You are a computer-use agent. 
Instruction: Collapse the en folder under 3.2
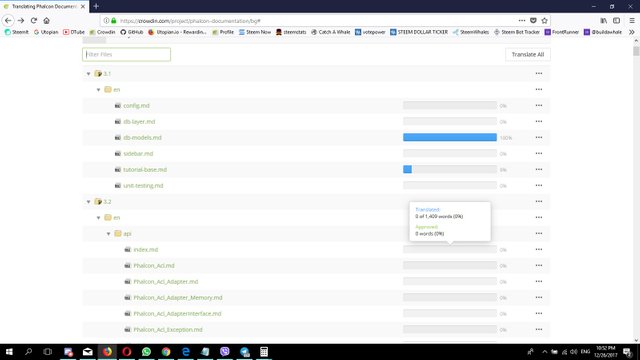pyautogui.click(x=98, y=218)
